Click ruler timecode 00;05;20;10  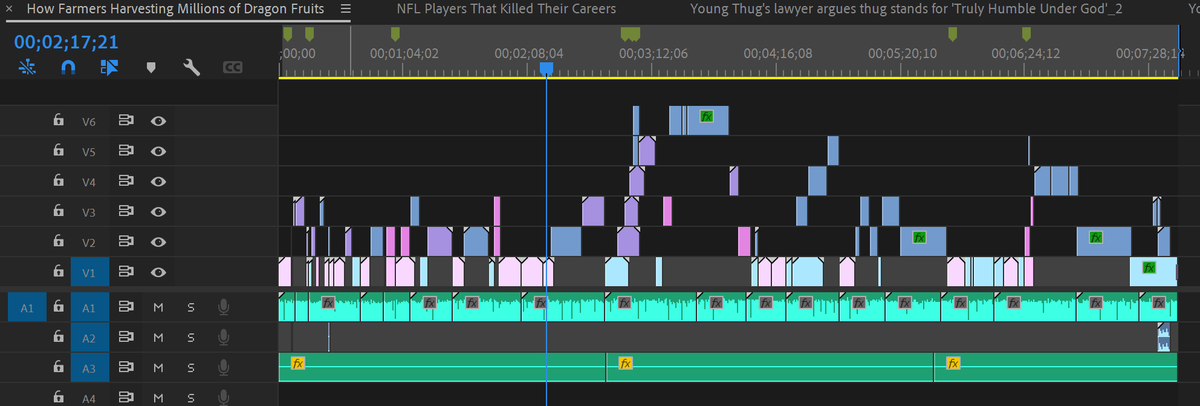902,52
